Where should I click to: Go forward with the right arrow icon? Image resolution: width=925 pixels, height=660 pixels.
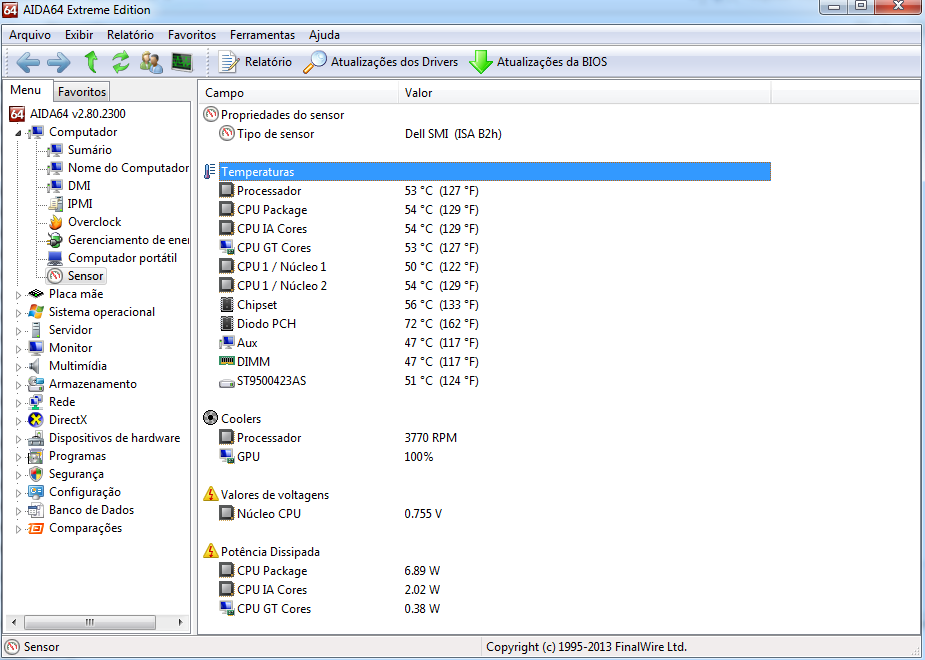pos(58,62)
